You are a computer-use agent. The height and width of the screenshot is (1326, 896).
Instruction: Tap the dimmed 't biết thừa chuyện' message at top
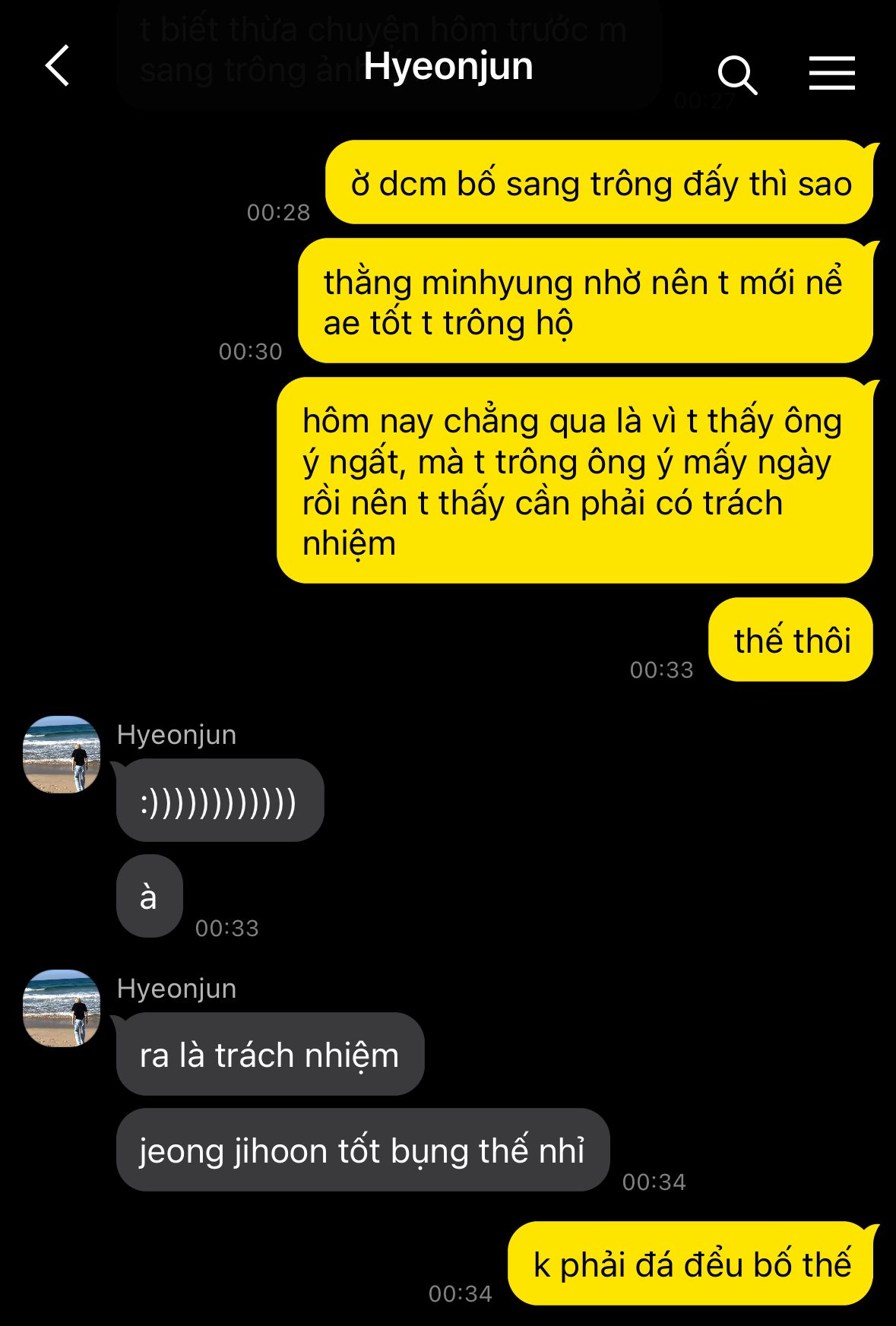pos(388,50)
